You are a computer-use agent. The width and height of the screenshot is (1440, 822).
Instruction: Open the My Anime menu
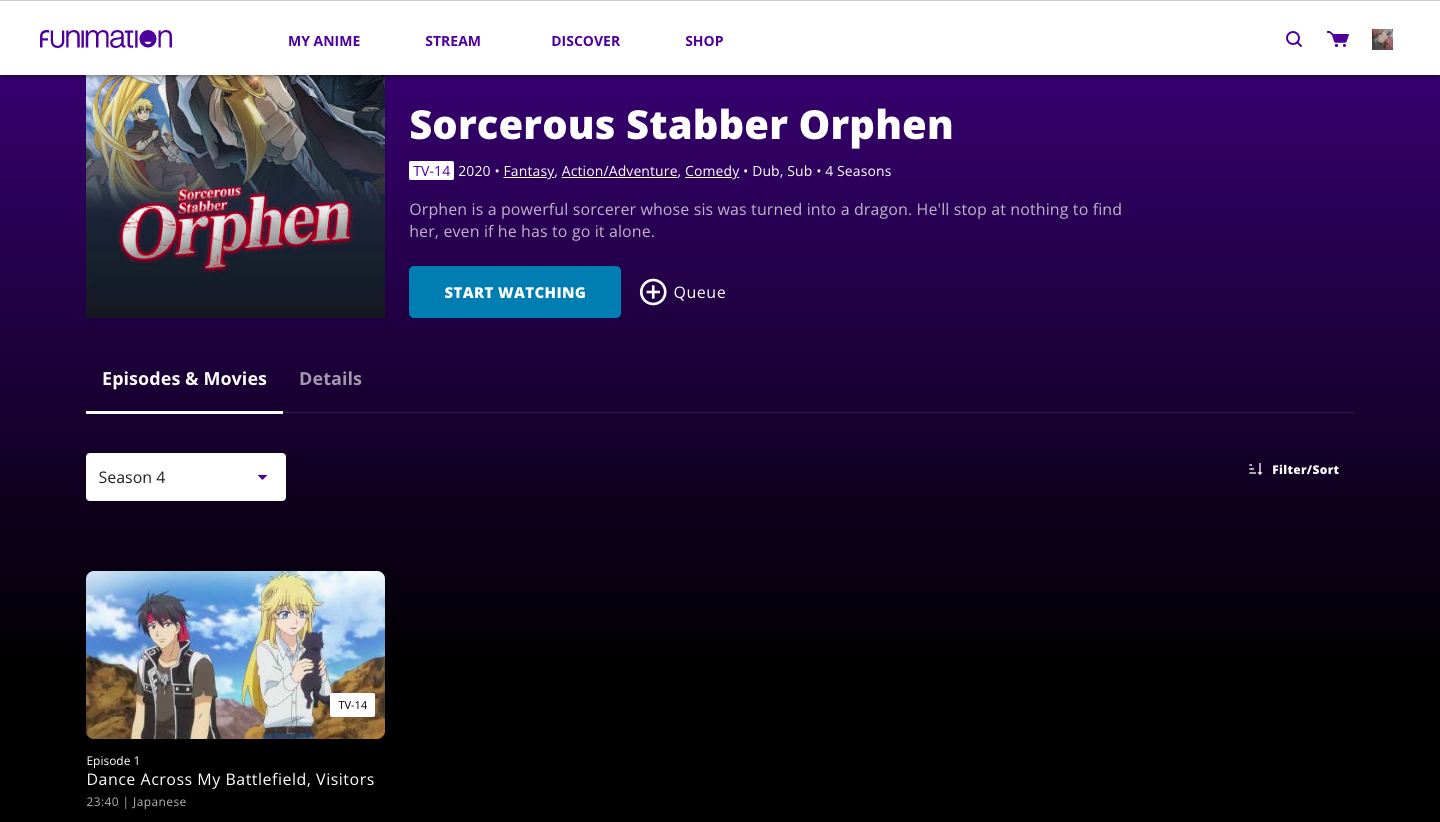[x=324, y=41]
